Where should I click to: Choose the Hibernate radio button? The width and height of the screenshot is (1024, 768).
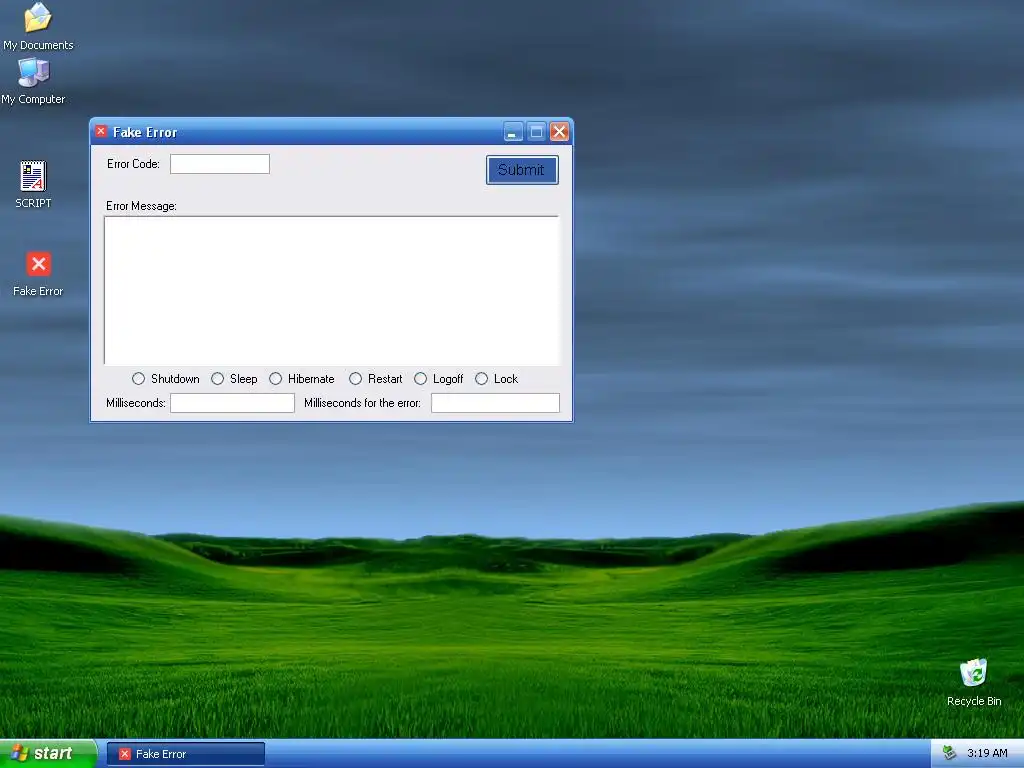tap(276, 379)
